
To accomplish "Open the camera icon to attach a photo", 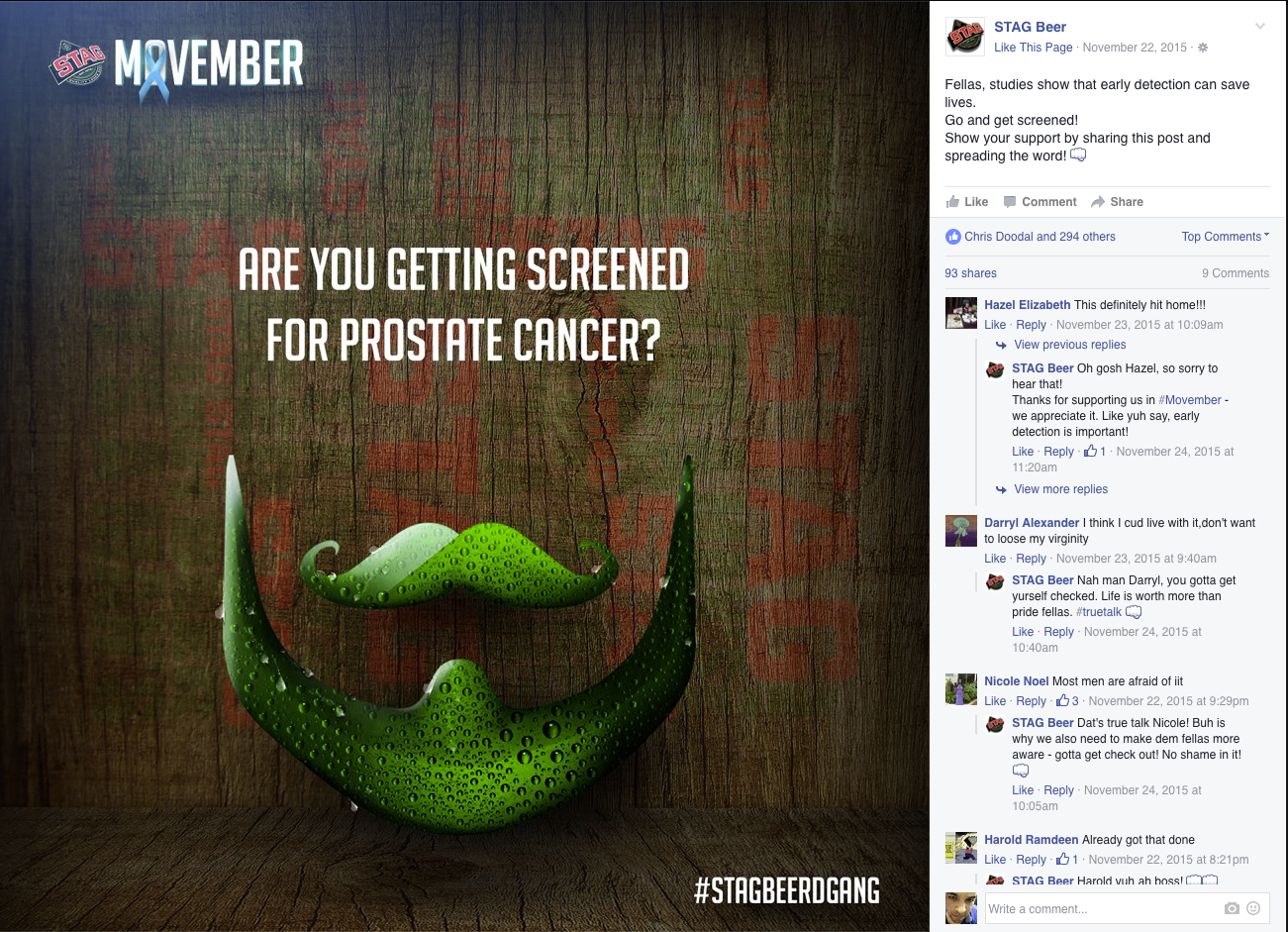I will coord(1232,908).
